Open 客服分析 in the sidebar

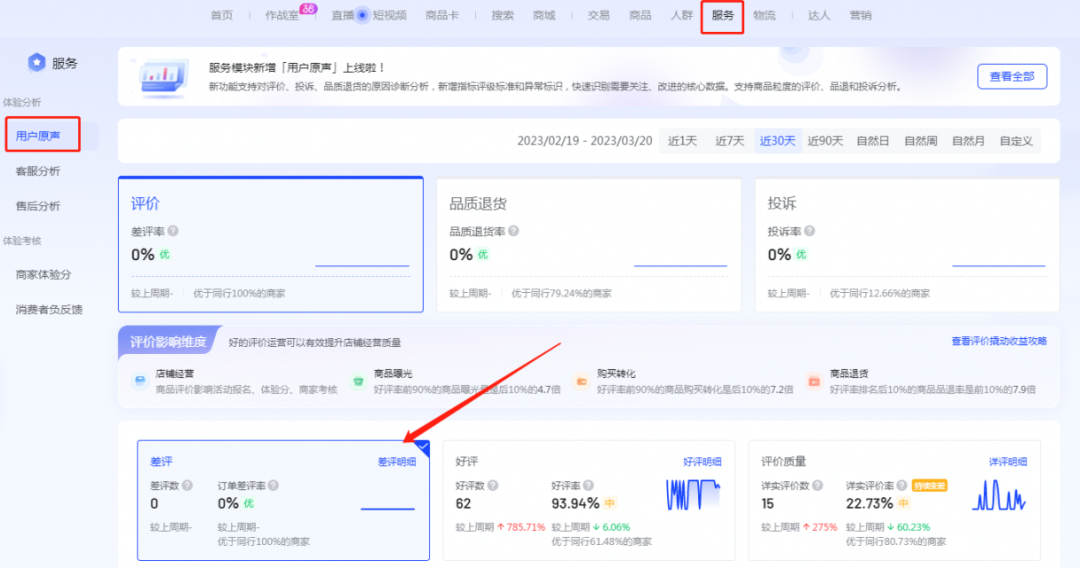(x=38, y=171)
